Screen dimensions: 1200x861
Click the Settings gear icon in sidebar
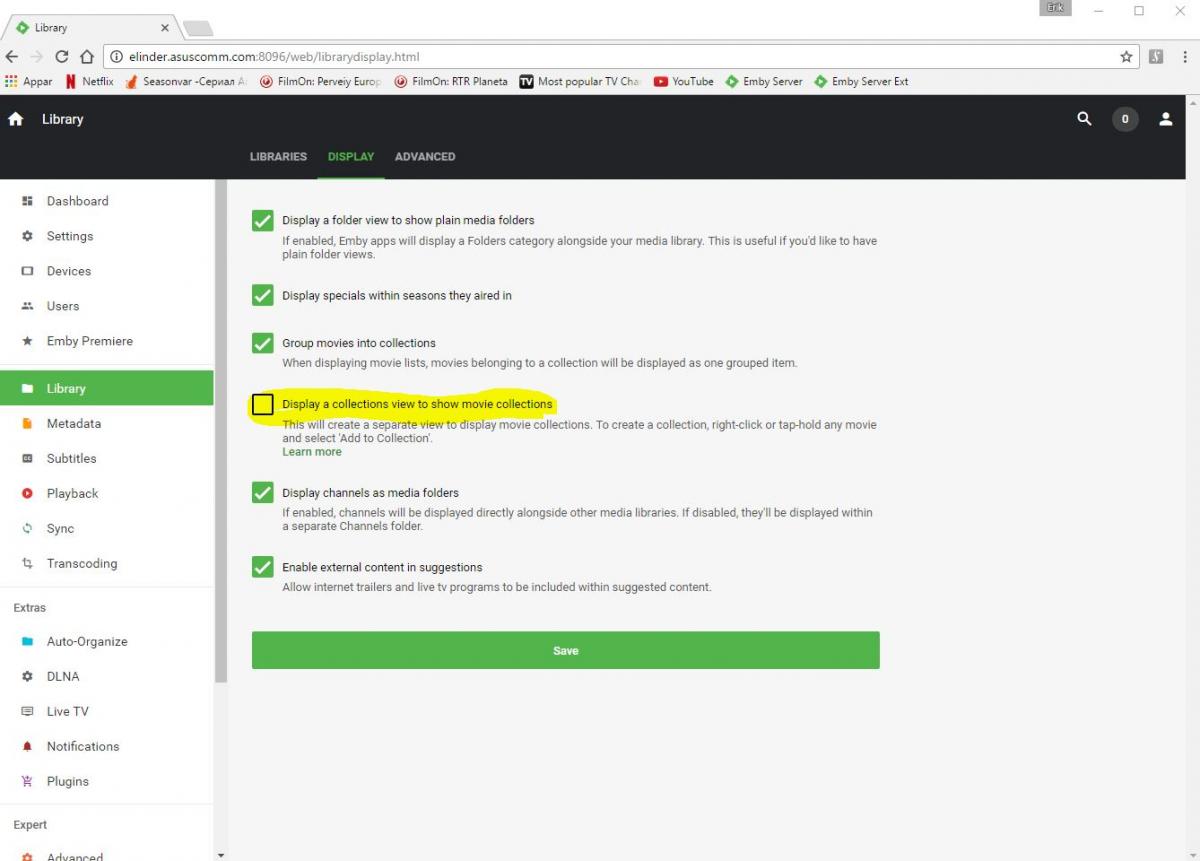pyautogui.click(x=28, y=236)
